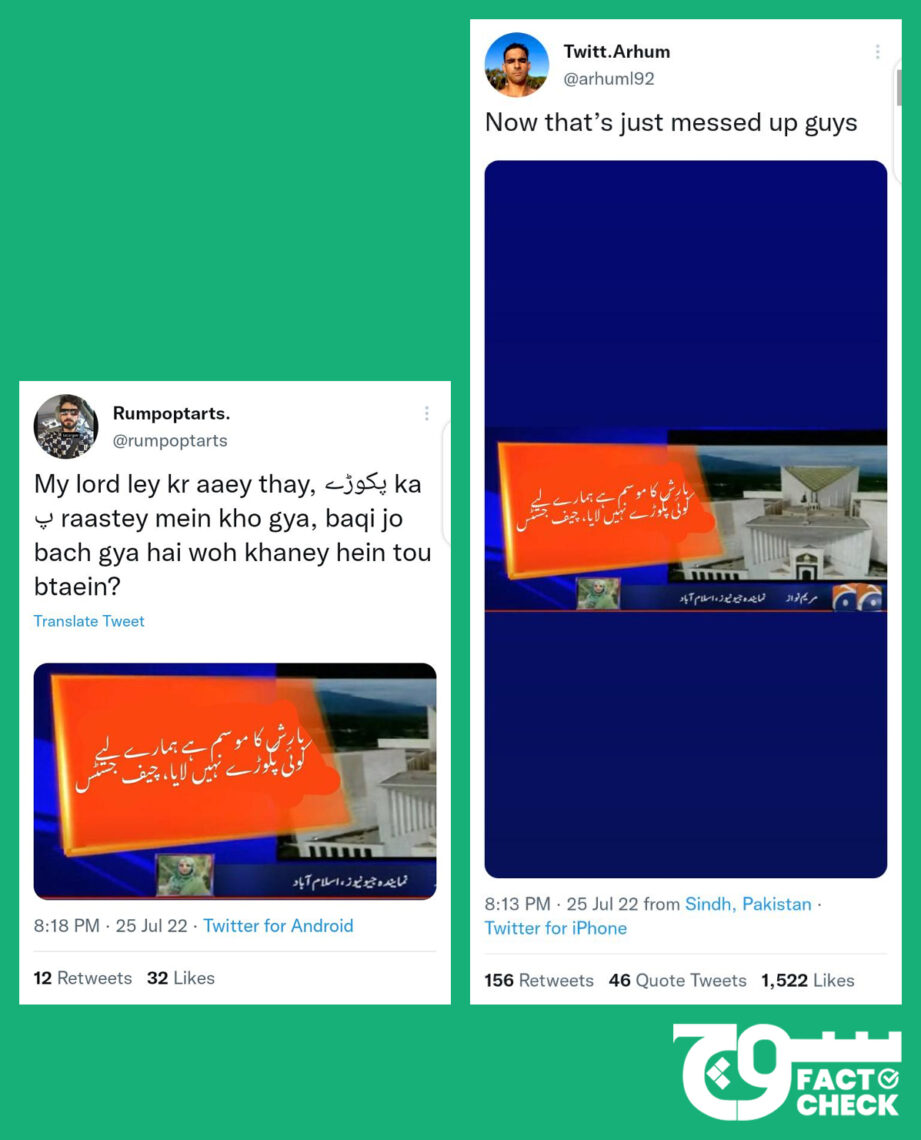Click the Fact Check logo
Viewport: 921px width, 1140px height.
[787, 1072]
